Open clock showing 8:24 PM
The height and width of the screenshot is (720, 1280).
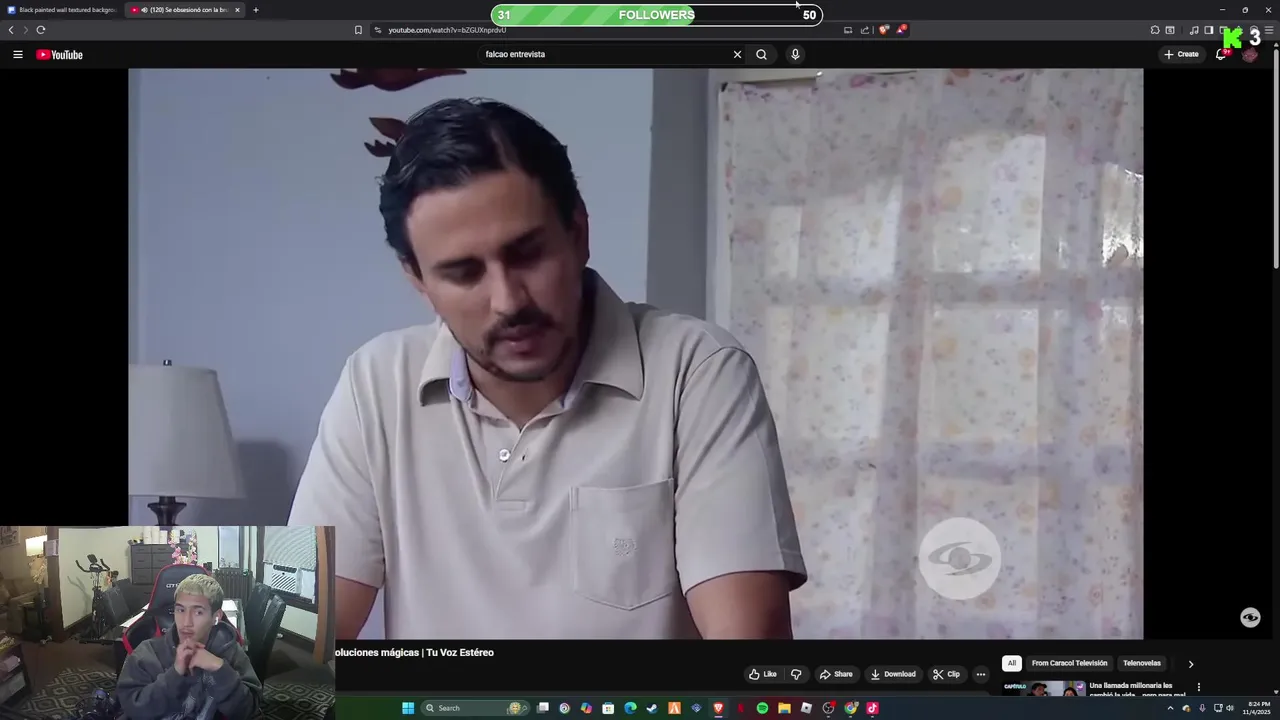(1258, 708)
